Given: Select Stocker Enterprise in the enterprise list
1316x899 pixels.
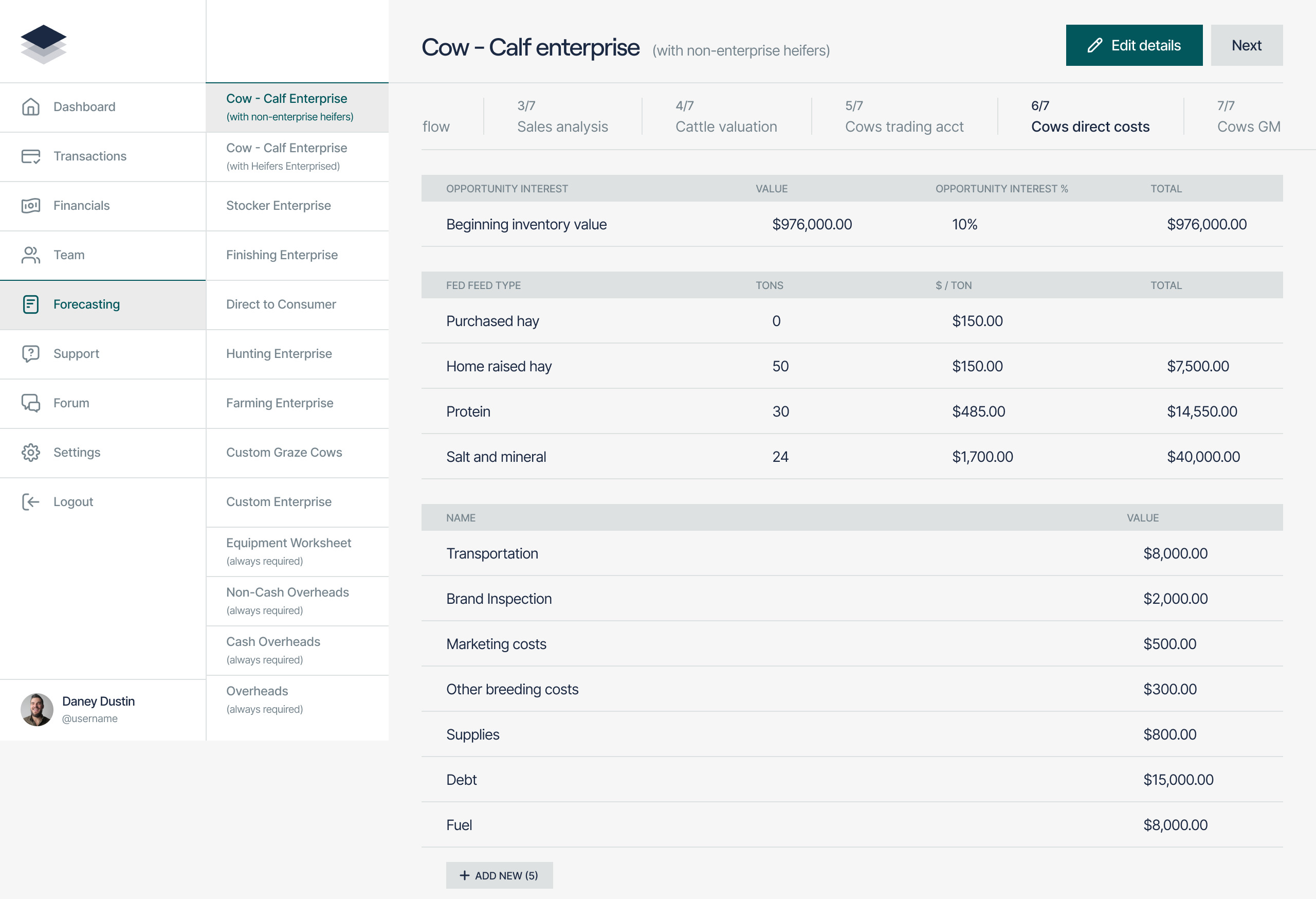Looking at the screenshot, I should 278,206.
